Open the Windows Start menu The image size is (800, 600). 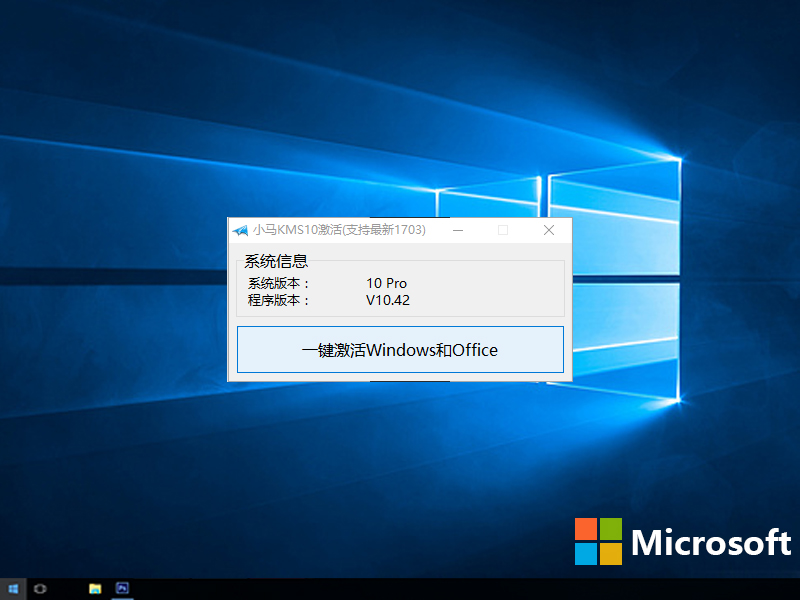pos(13,589)
